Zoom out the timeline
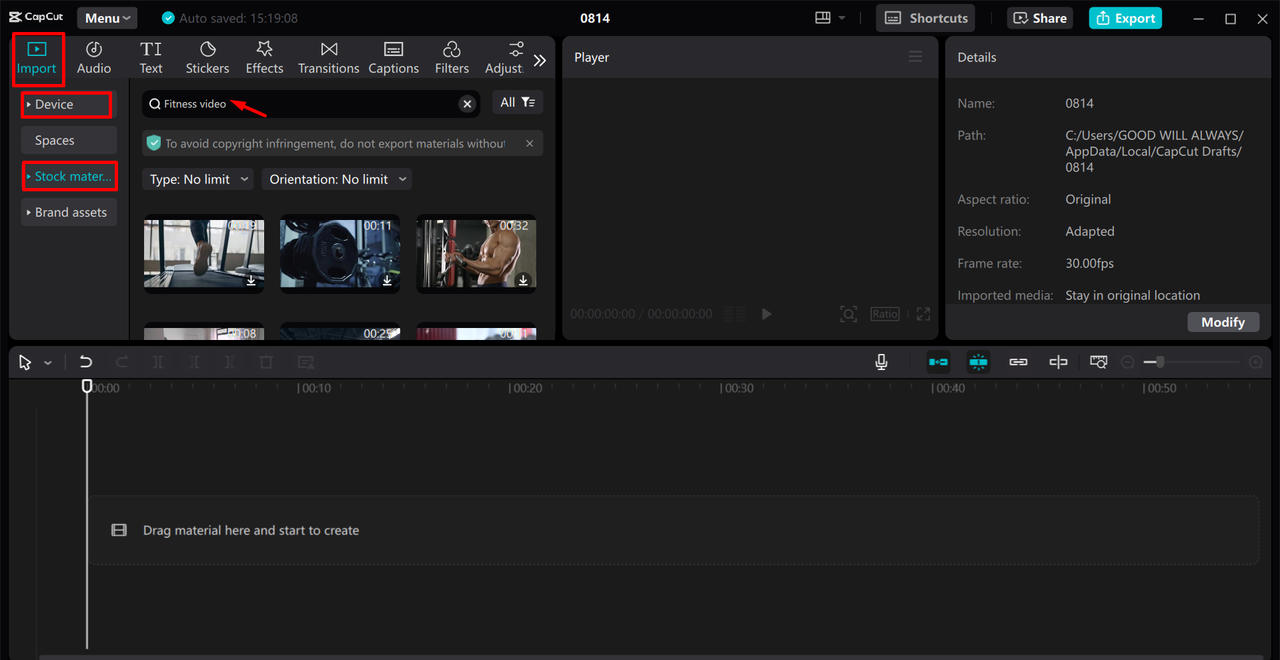Image resolution: width=1280 pixels, height=660 pixels. coord(1128,362)
